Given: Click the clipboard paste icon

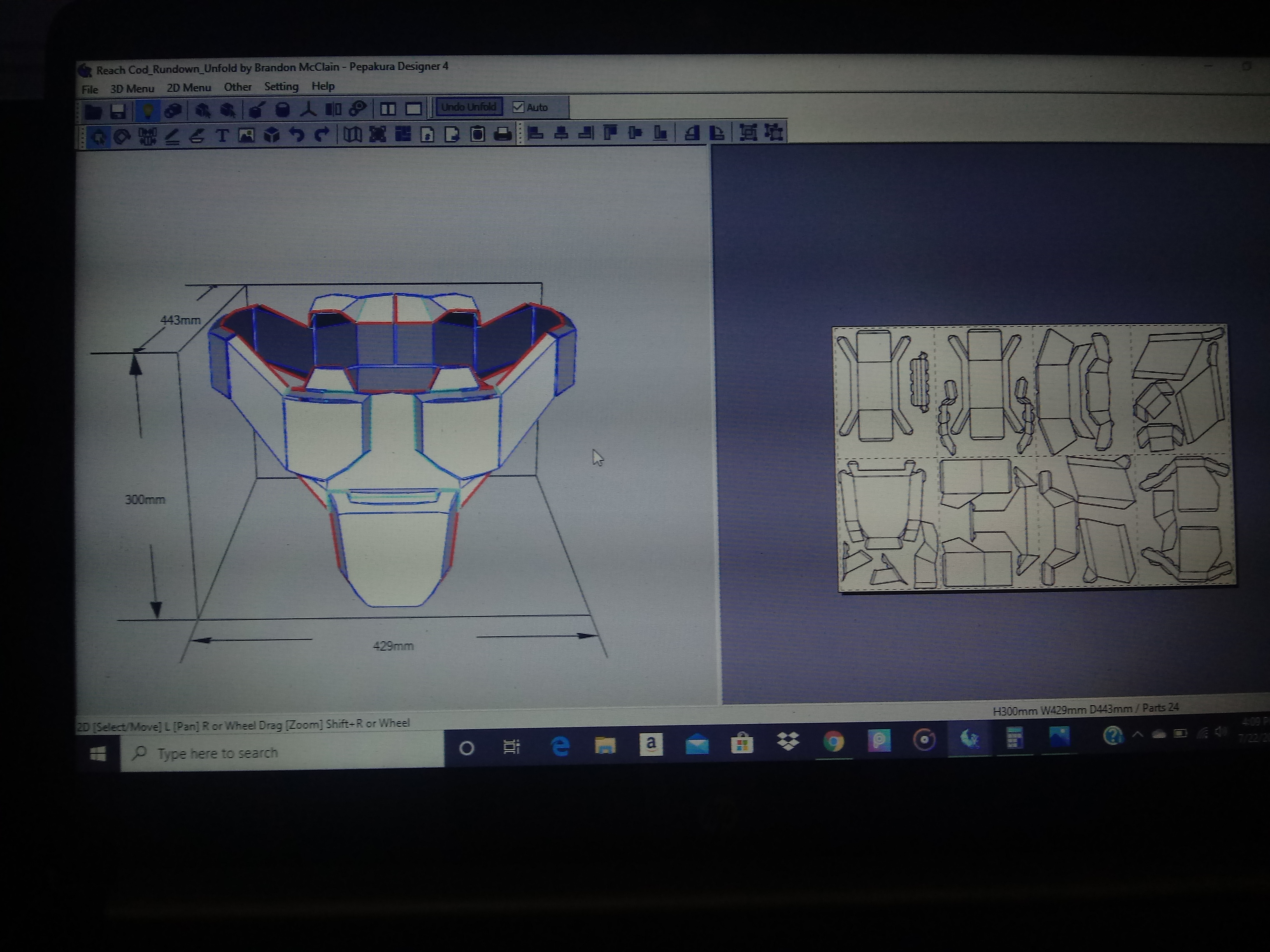Looking at the screenshot, I should [477, 134].
